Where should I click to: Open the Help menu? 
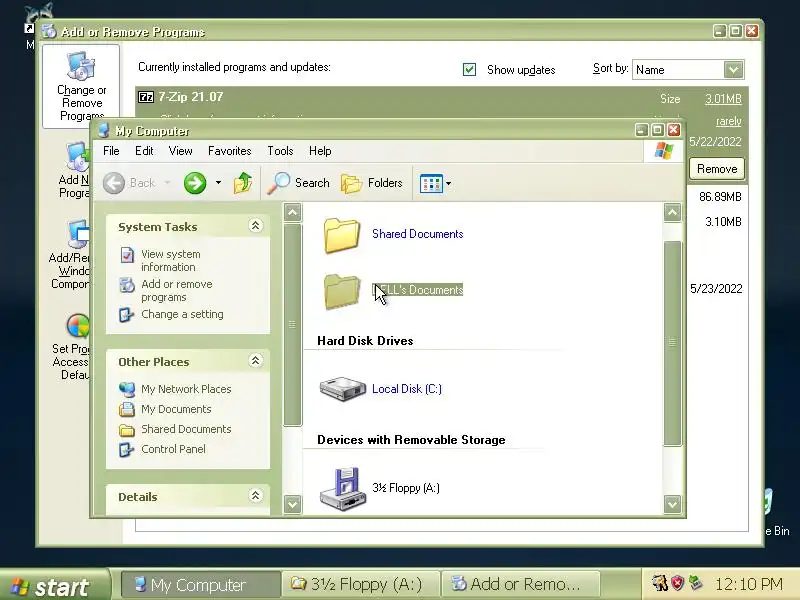[x=320, y=151]
